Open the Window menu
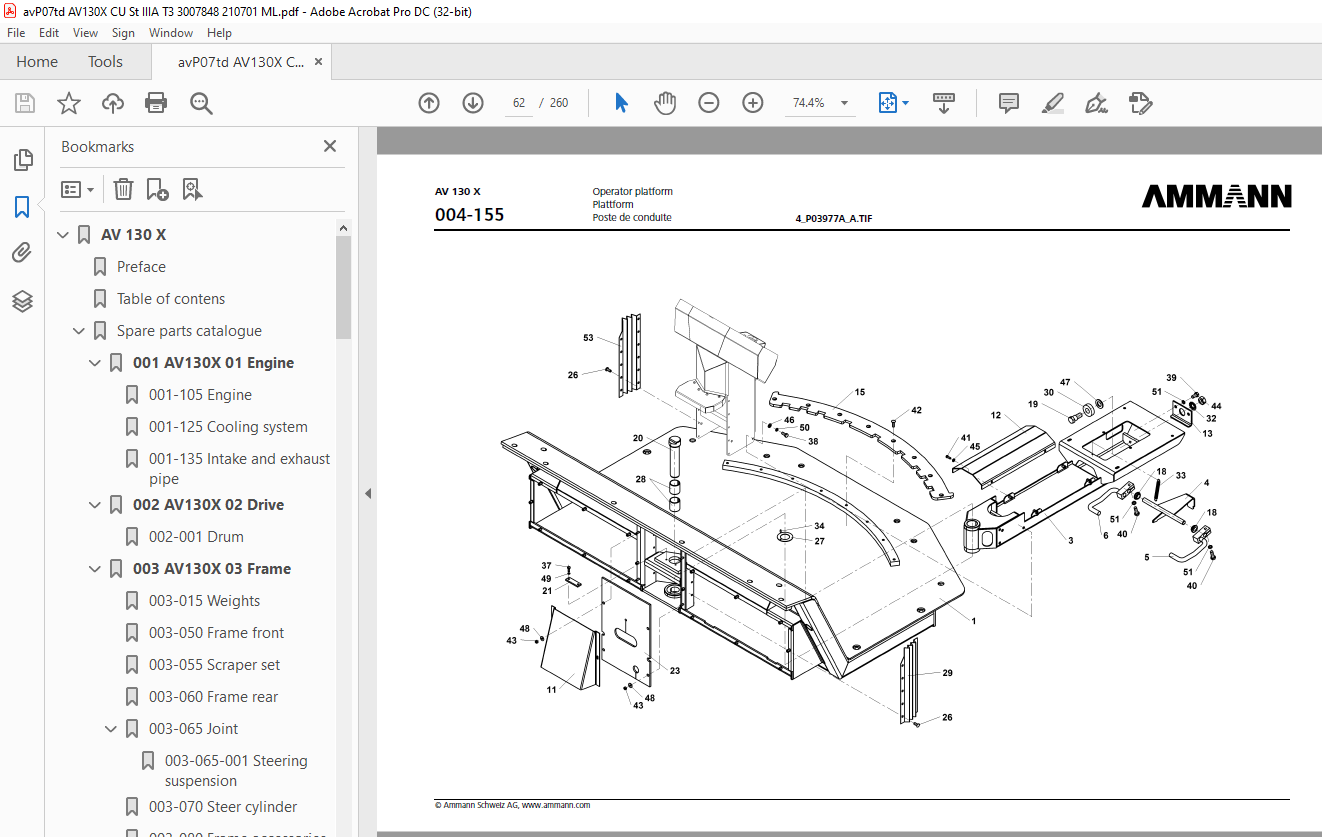This screenshot has height=837, width=1322. pyautogui.click(x=171, y=33)
